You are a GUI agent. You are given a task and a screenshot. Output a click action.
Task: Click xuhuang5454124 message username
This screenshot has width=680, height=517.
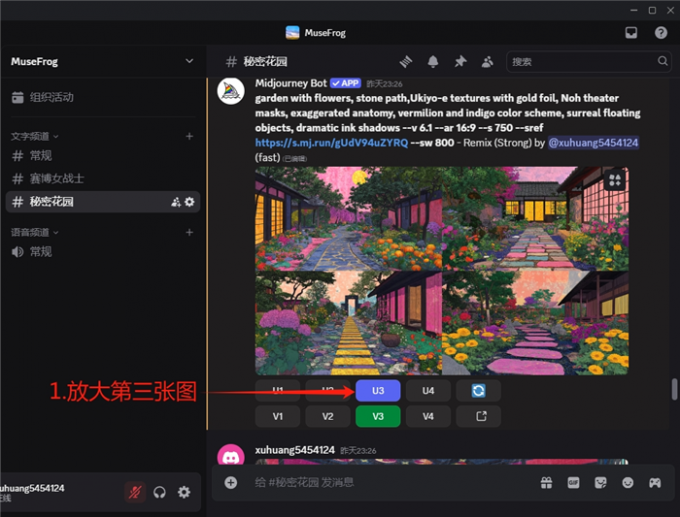point(295,450)
